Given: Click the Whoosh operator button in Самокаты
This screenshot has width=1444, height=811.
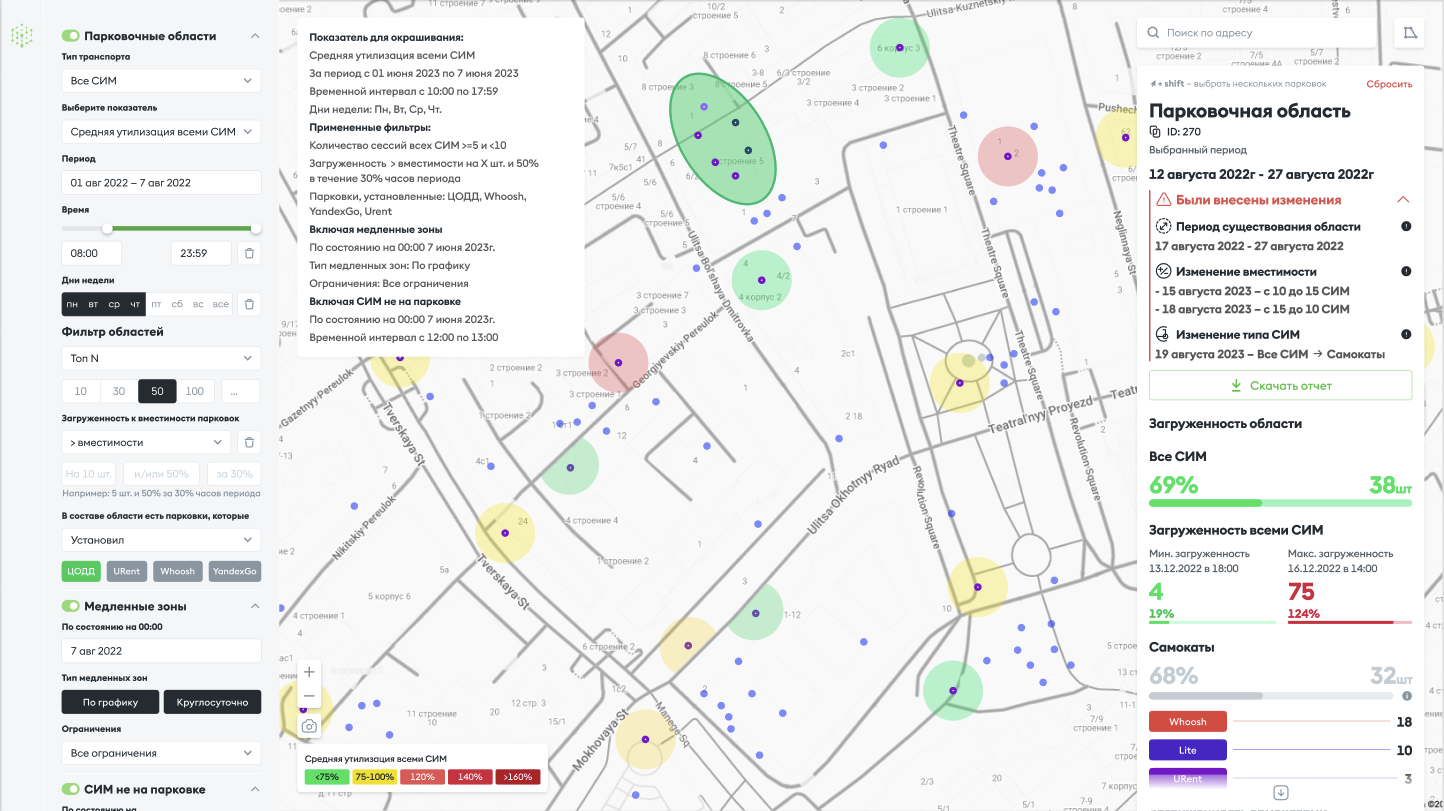Looking at the screenshot, I should pos(1187,721).
